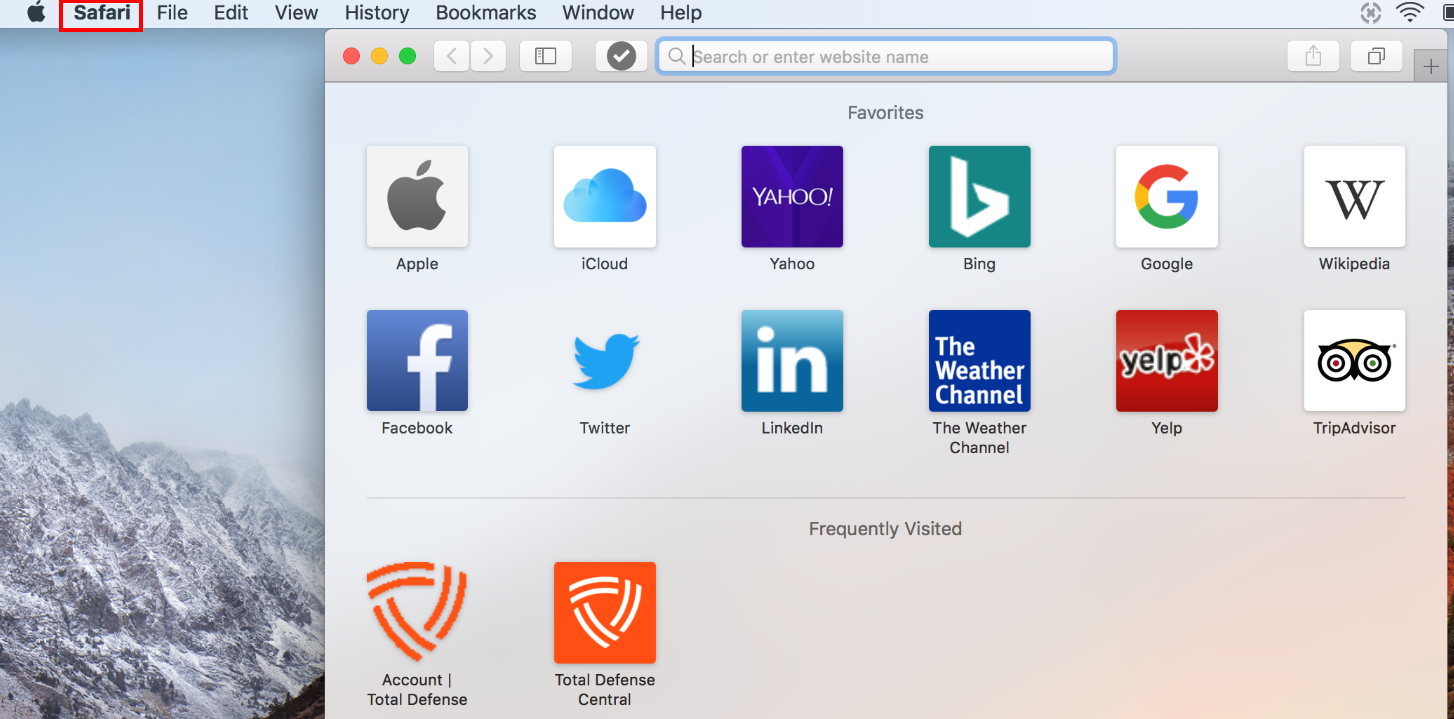Open the History menu
This screenshot has height=719, width=1454.
pyautogui.click(x=377, y=13)
